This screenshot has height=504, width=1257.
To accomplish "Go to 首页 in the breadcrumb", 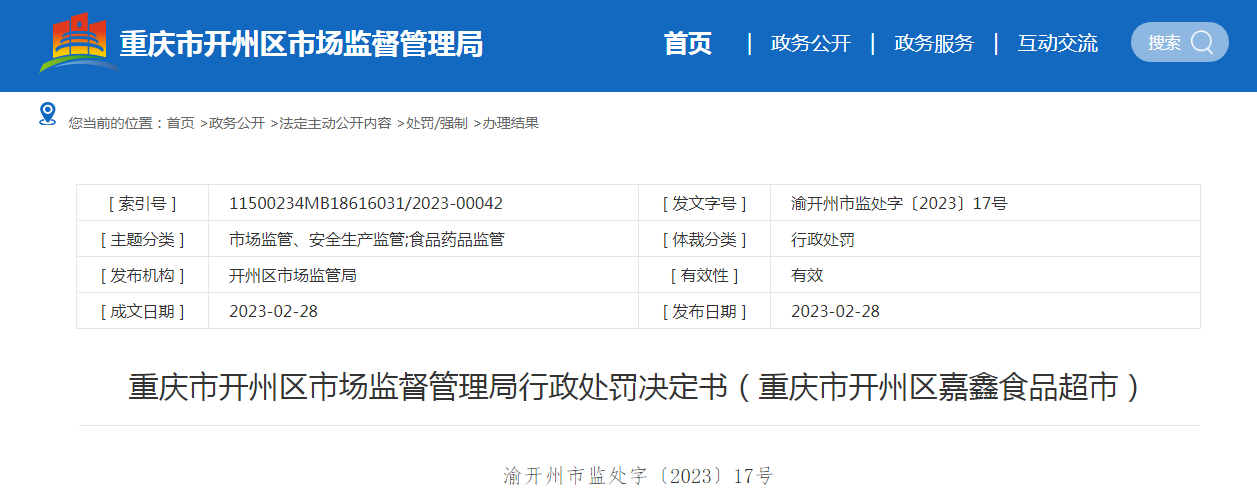I will point(181,123).
